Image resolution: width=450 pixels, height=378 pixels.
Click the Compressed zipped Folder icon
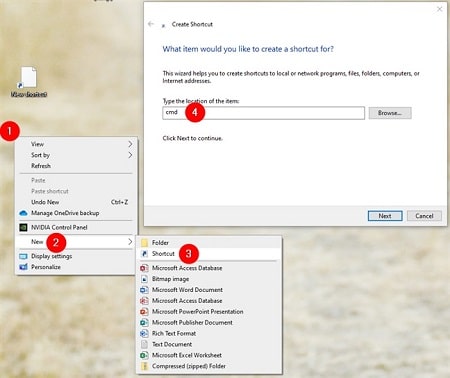pos(144,366)
